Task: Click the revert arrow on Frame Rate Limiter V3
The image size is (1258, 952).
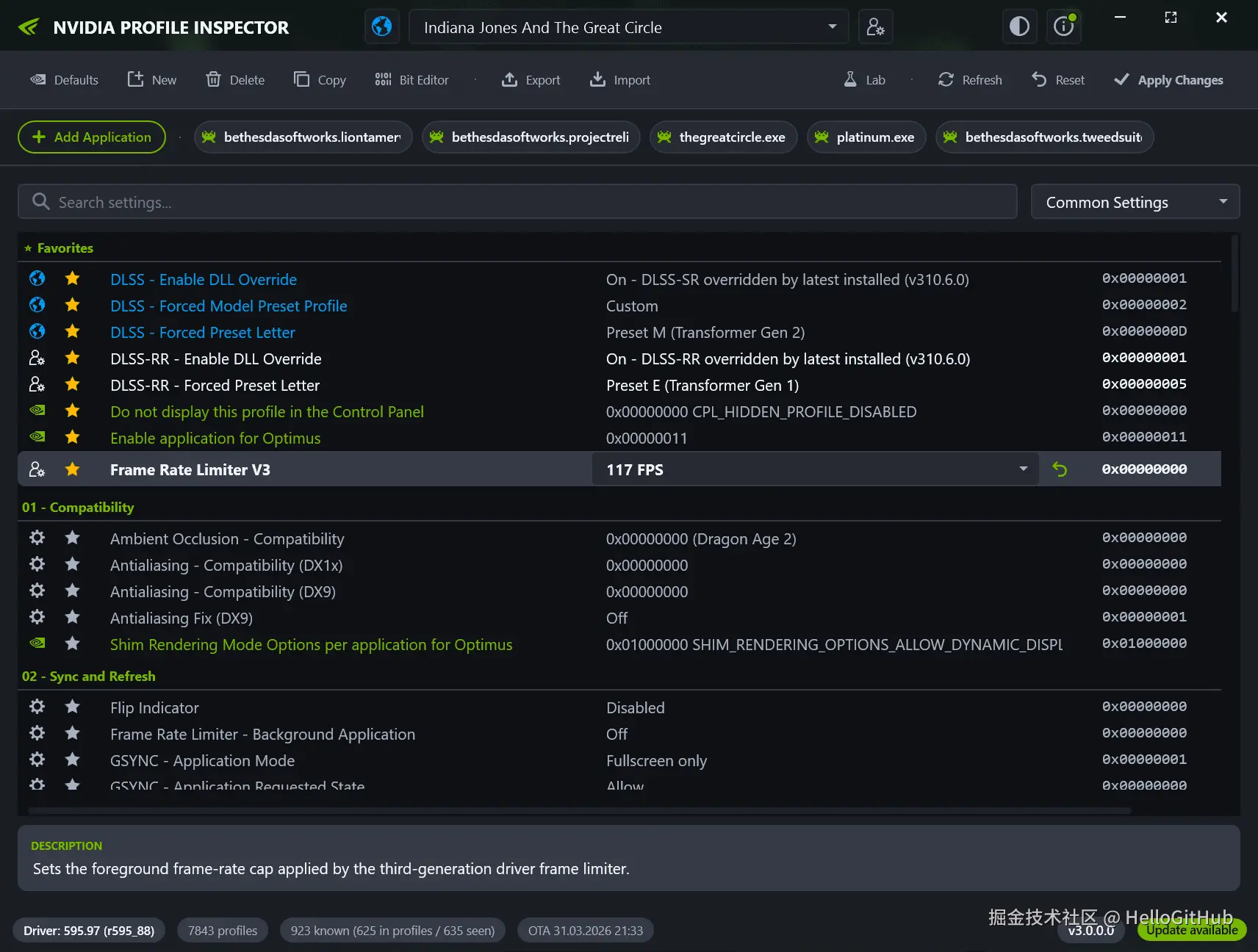Action: (1060, 469)
